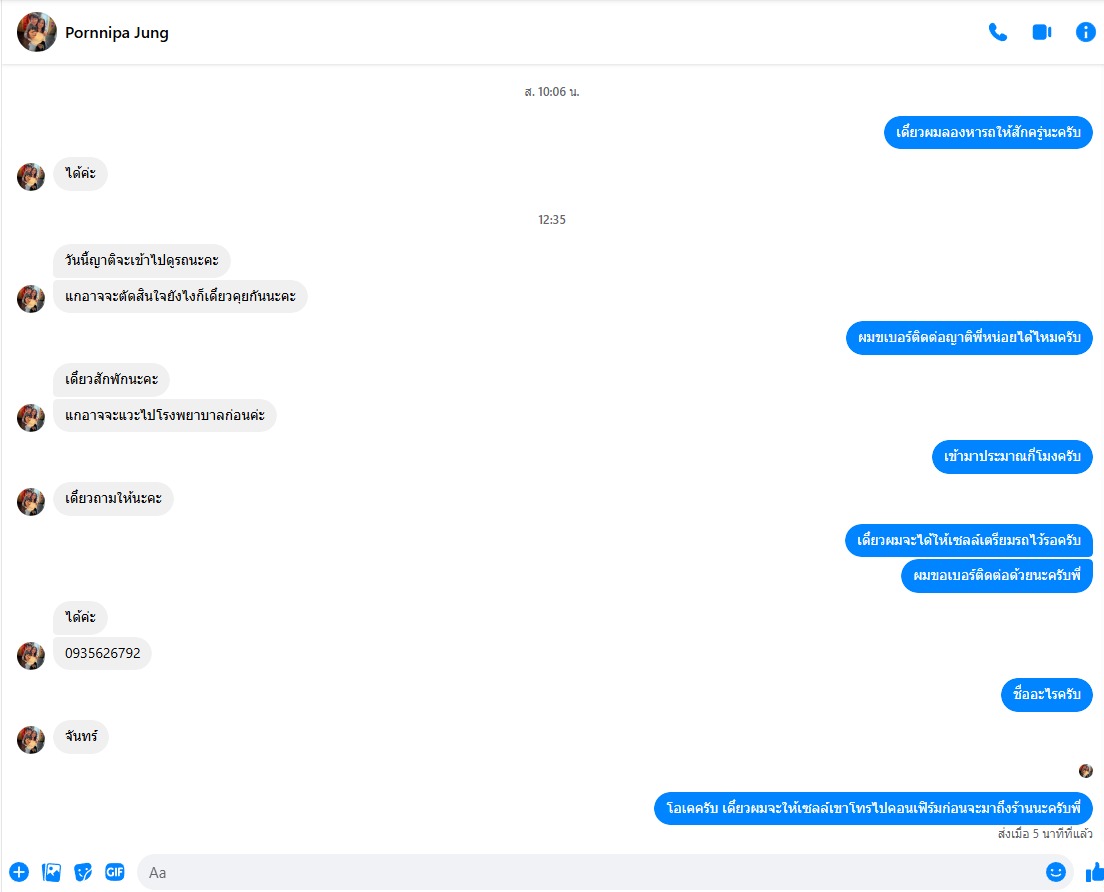The height and width of the screenshot is (892, 1104).
Task: Click the Pornnipa Jung name in header
Action: click(117, 32)
